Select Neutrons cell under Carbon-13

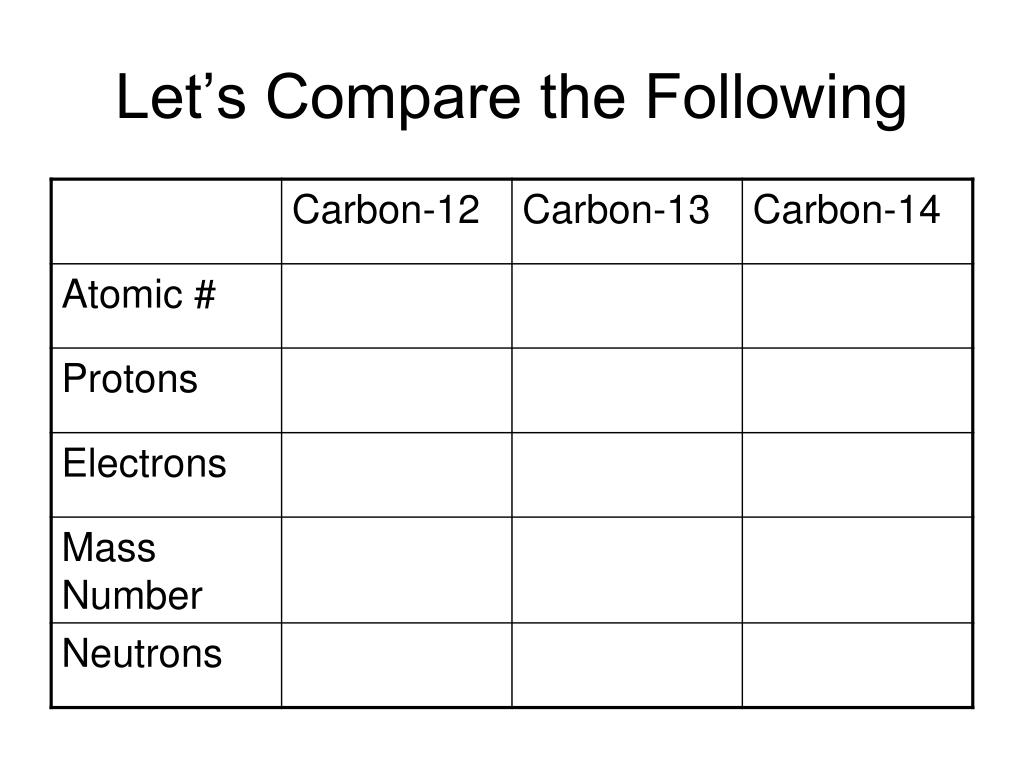click(x=627, y=665)
